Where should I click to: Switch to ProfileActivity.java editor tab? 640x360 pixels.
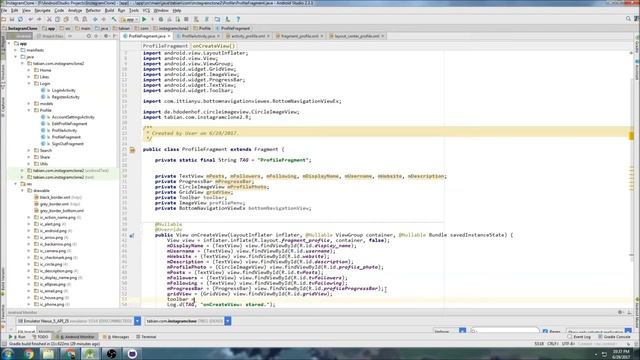(x=198, y=36)
